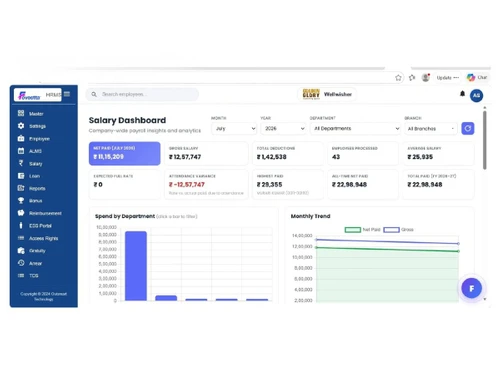This screenshot has width=500, height=375.
Task: Open the Employee menu label
Action: 39,139
